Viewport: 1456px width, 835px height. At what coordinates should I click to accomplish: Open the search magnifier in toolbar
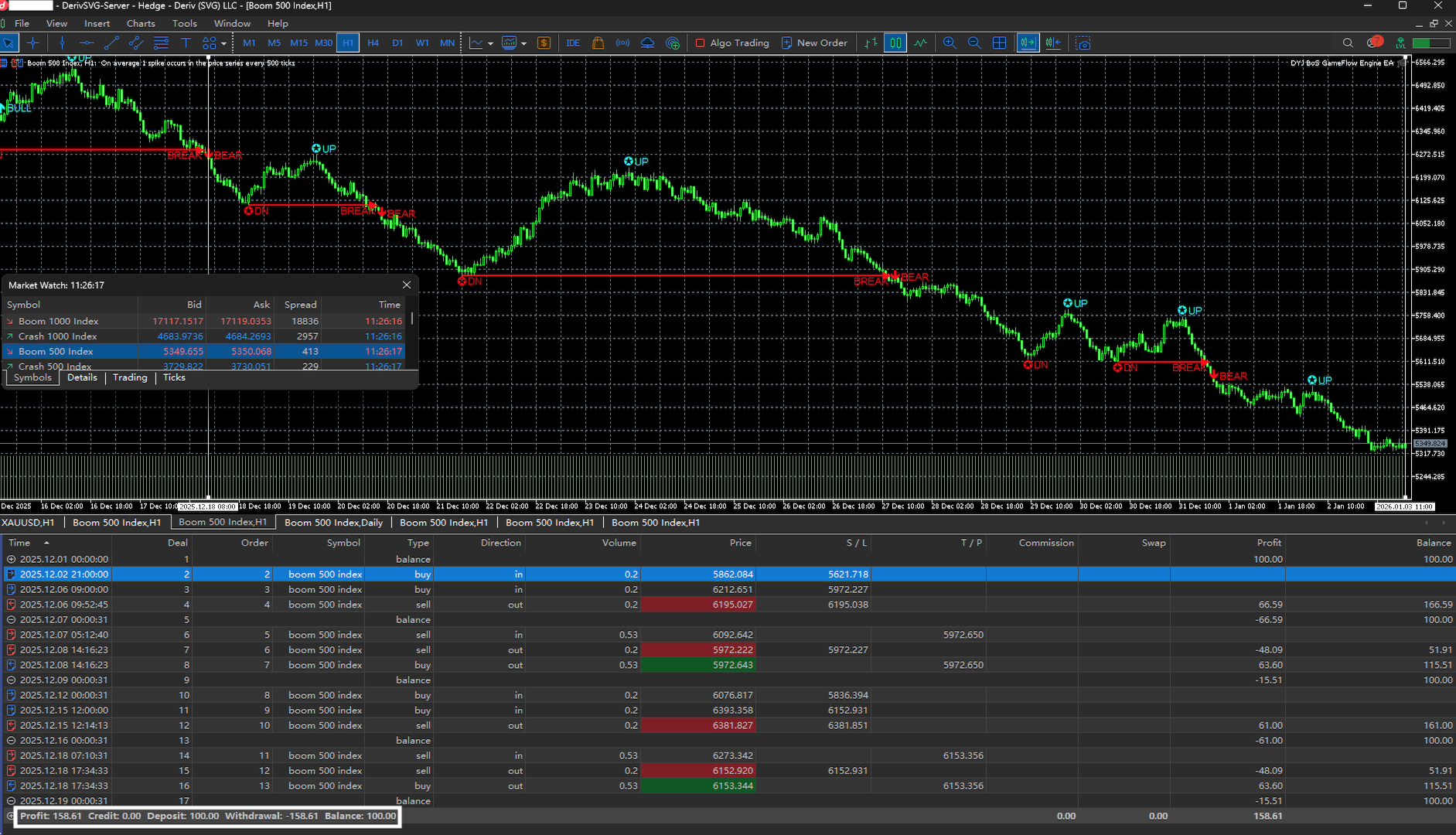(x=1348, y=43)
